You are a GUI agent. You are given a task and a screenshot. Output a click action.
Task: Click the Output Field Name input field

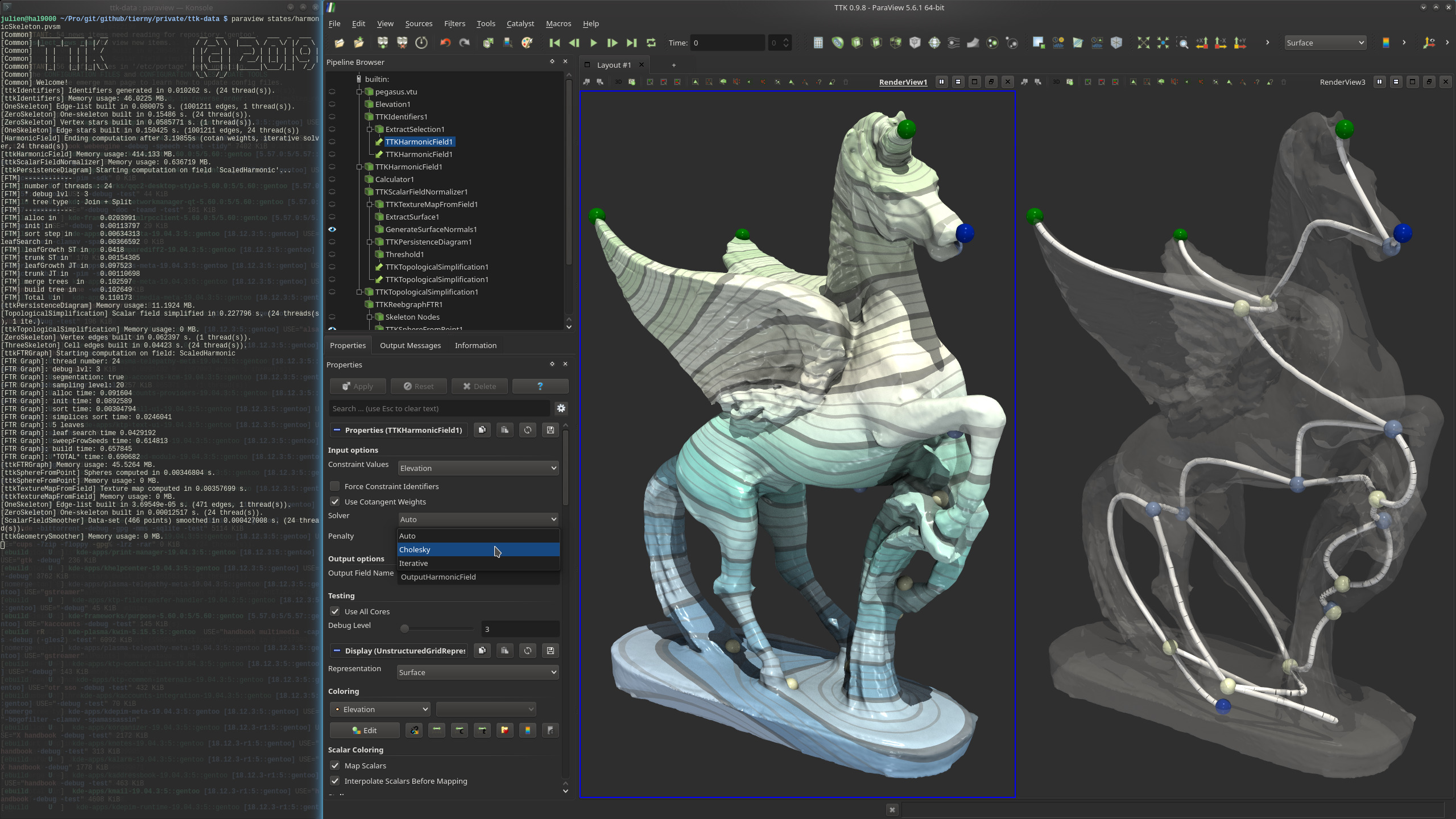click(478, 577)
